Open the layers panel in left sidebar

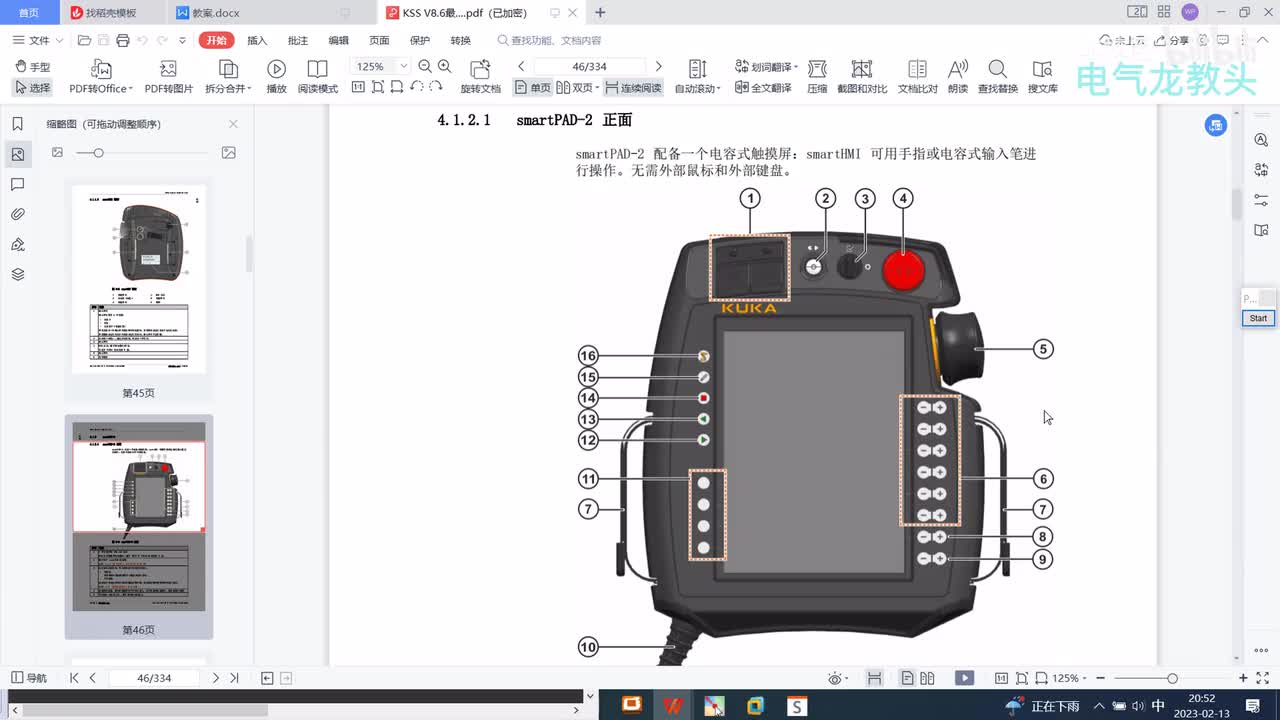(17, 274)
